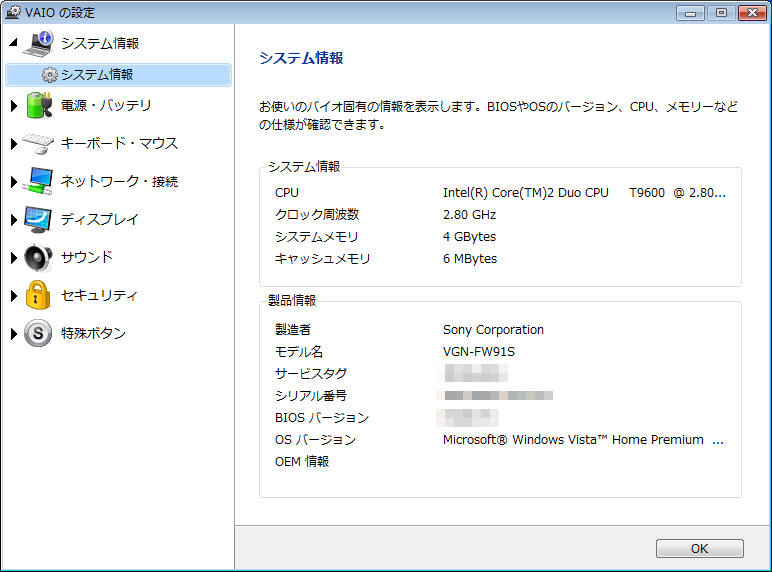Click the keyboard and mouse icon
Image resolution: width=772 pixels, height=572 pixels.
pyautogui.click(x=38, y=143)
